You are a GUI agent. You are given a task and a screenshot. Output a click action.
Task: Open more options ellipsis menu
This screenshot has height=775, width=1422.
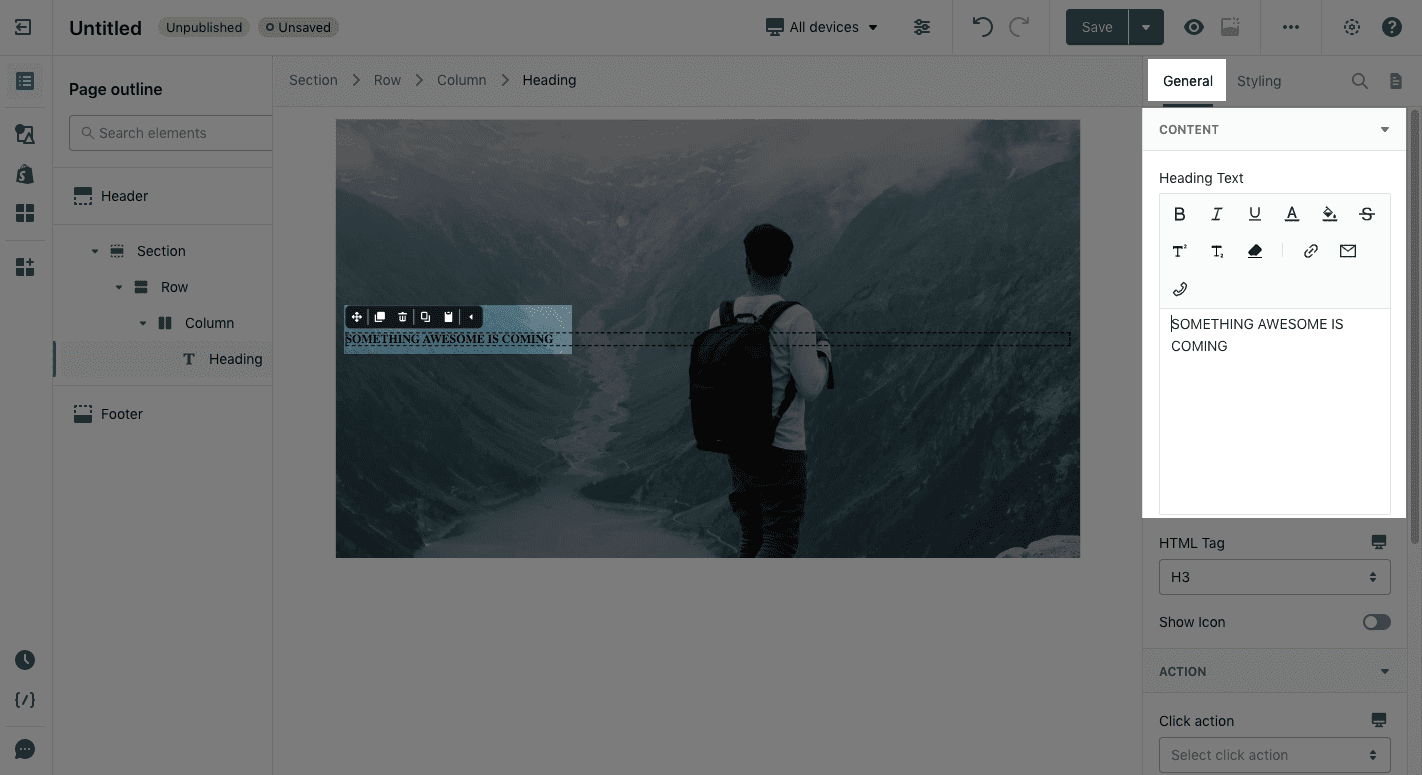(1291, 27)
